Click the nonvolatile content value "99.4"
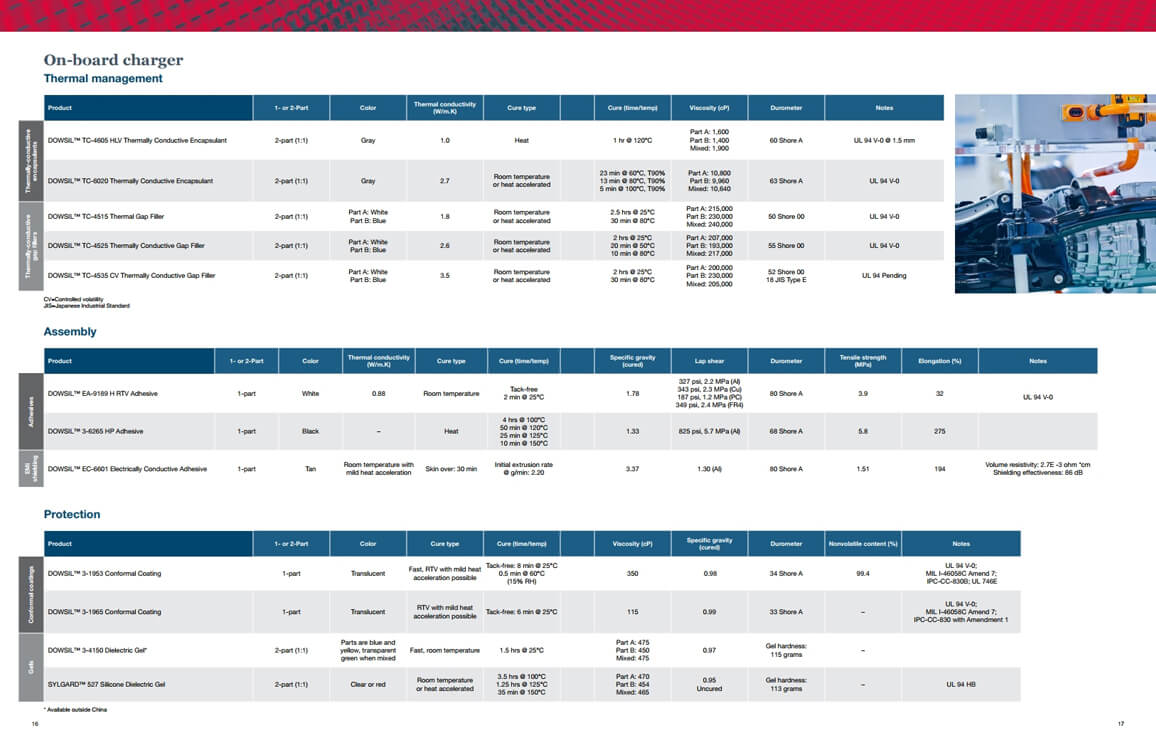1156x743 pixels. 863,573
